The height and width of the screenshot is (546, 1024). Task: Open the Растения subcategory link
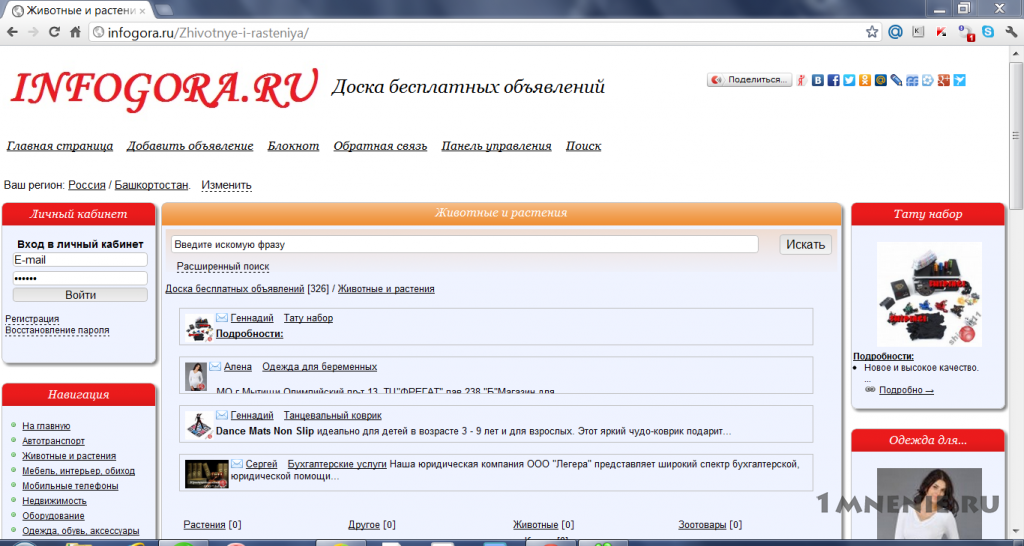[204, 524]
